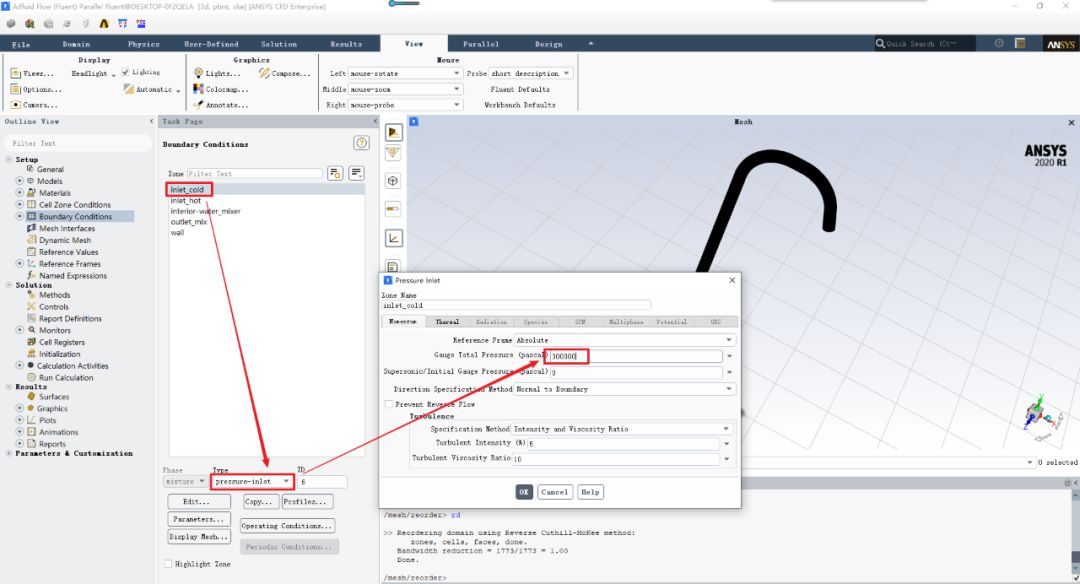Close the Pressure Inlet dialog
The height and width of the screenshot is (584, 1080).
point(732,280)
